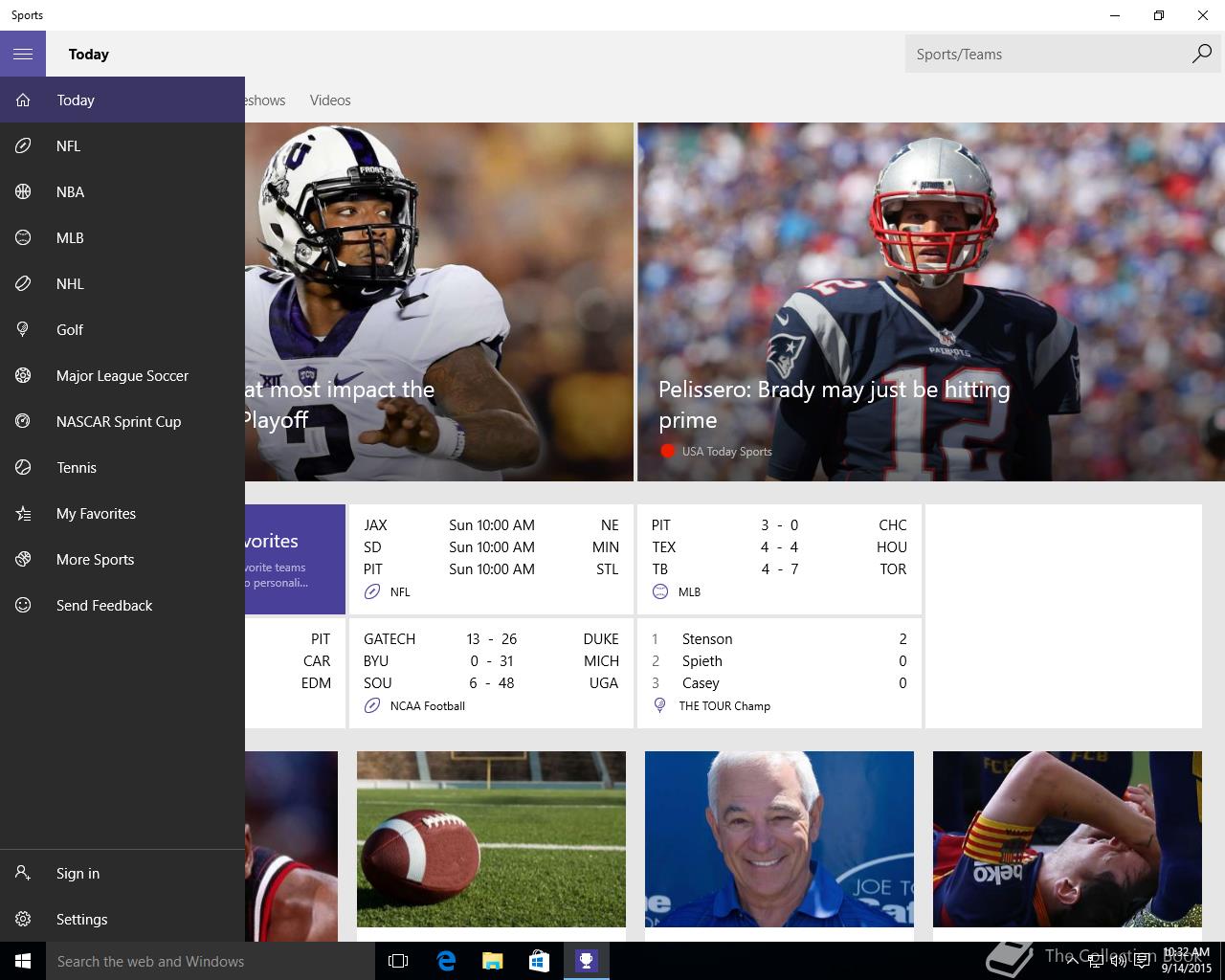Open Settings label
The image size is (1225, 980).
(x=81, y=919)
